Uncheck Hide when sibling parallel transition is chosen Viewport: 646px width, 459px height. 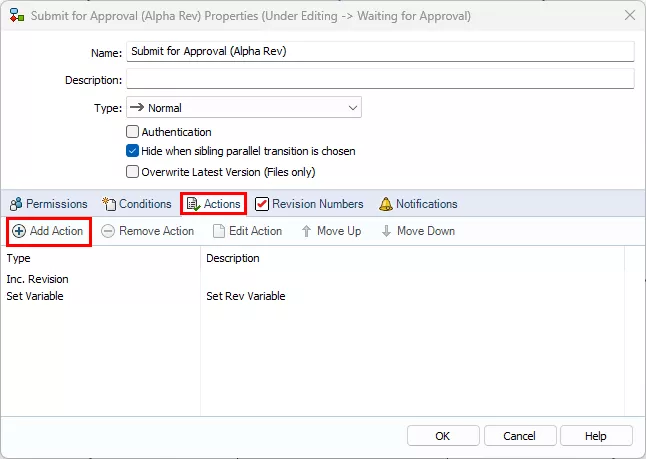pyautogui.click(x=132, y=152)
